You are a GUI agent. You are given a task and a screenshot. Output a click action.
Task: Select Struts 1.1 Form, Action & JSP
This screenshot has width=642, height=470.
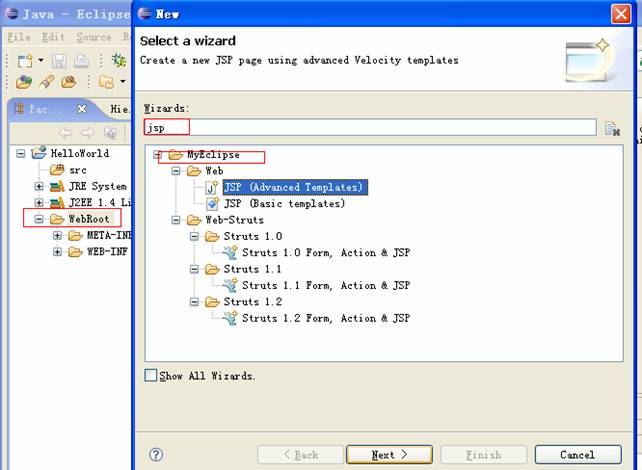click(x=326, y=285)
